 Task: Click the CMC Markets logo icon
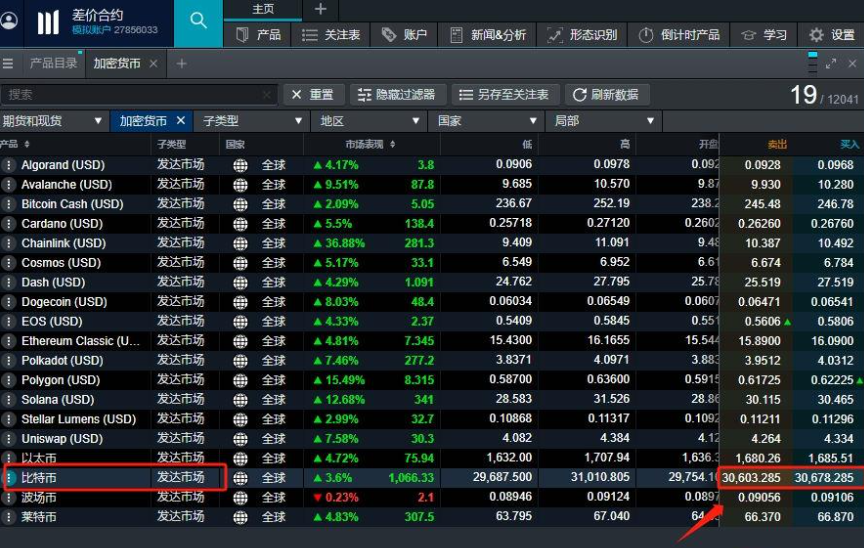click(x=48, y=23)
